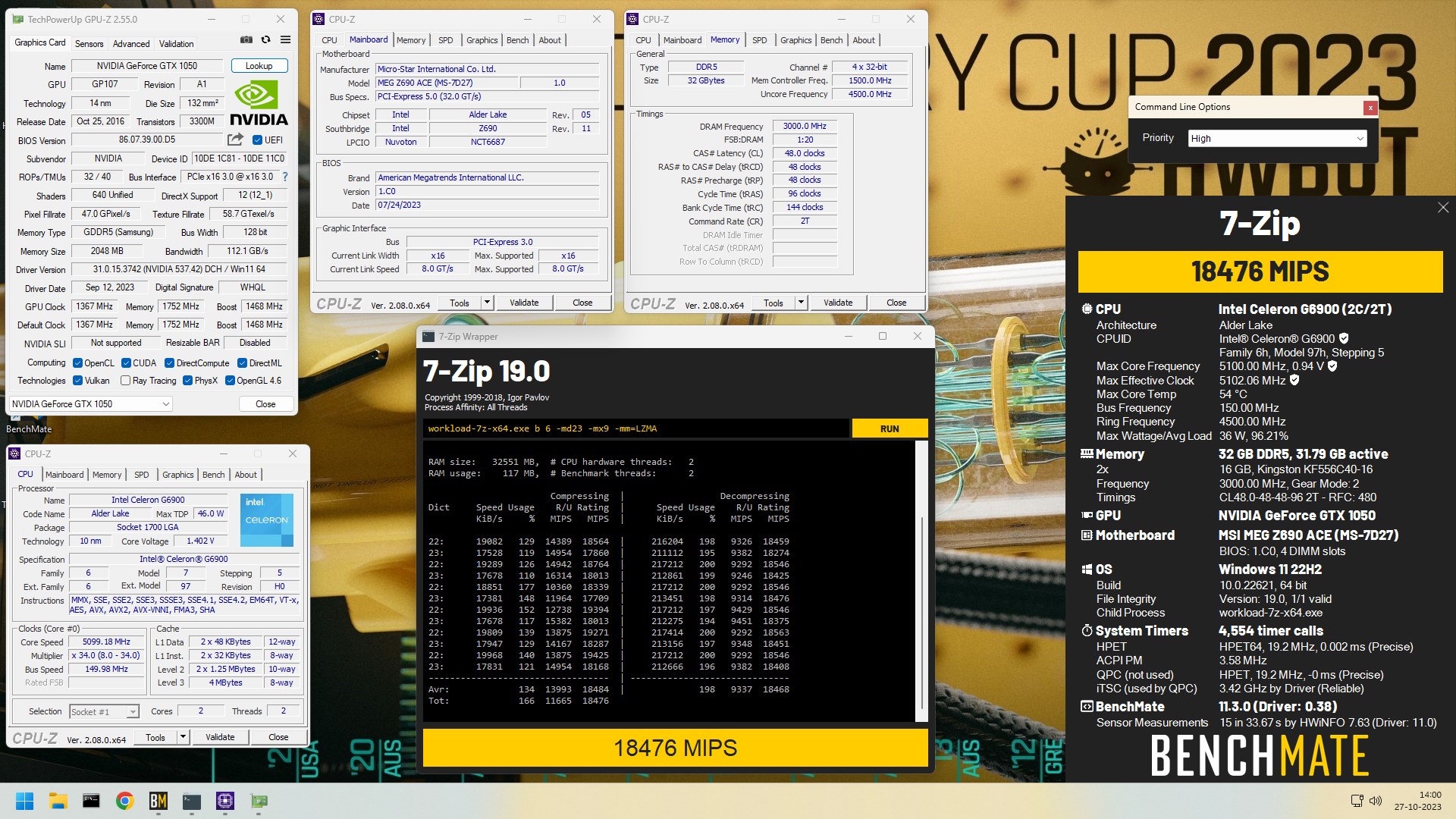Open Tools arrow in CPU-Z CPU window
This screenshot has height=819, width=1456.
[183, 737]
